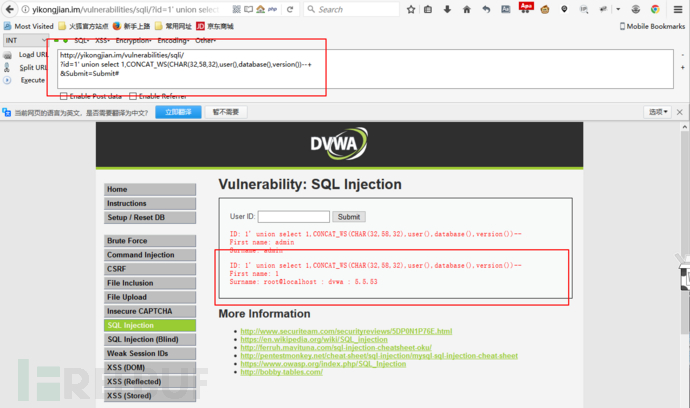690x408 pixels.
Task: Open Brute Force vulnerability page
Action: click(150, 241)
